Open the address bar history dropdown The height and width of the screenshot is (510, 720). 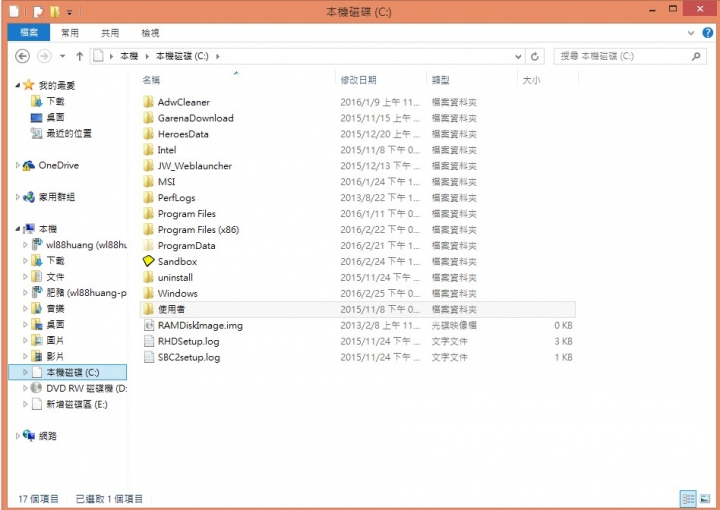[x=518, y=56]
